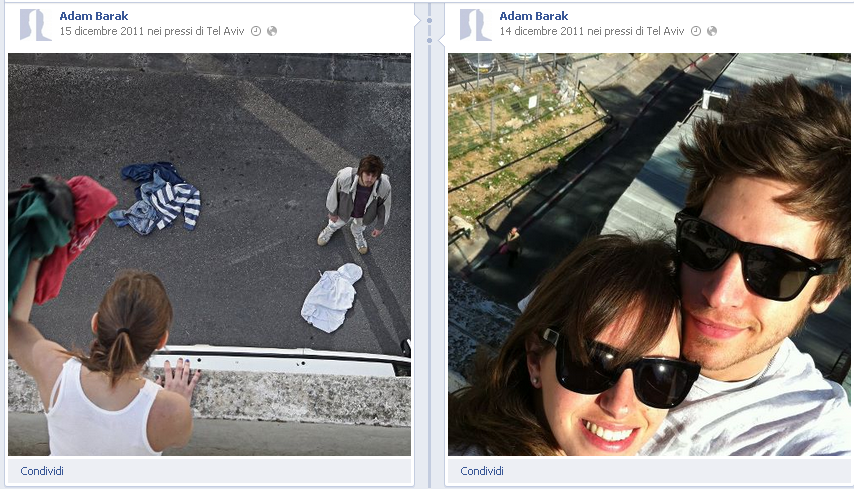854x489 pixels.
Task: Click the profile avatar on the right post
Action: coord(475,25)
